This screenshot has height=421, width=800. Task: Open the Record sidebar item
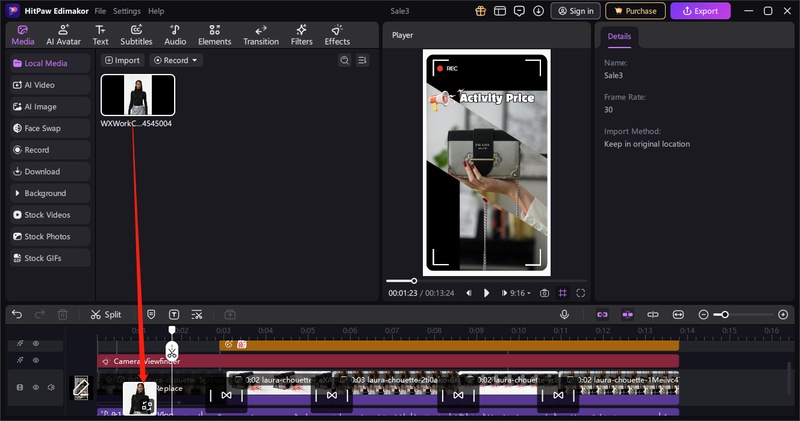click(50, 150)
